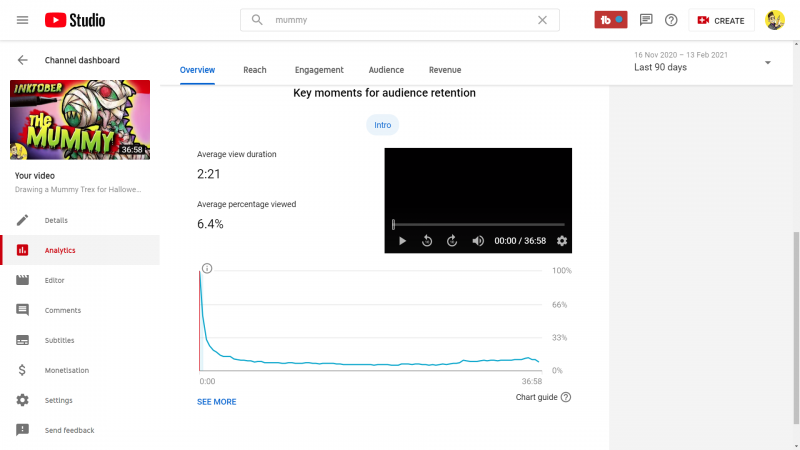Open the feedback messages icon in header
This screenshot has height=450, width=800.
click(x=646, y=20)
